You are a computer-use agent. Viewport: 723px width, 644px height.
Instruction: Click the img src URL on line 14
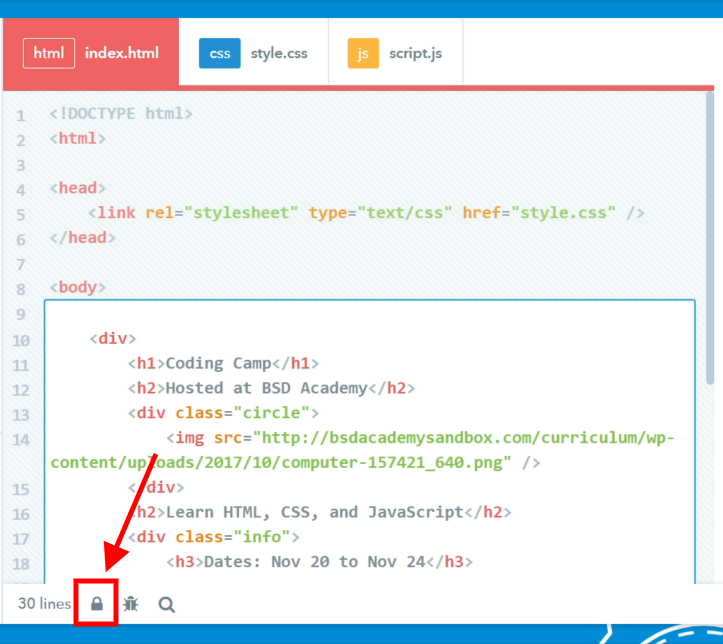(362, 450)
